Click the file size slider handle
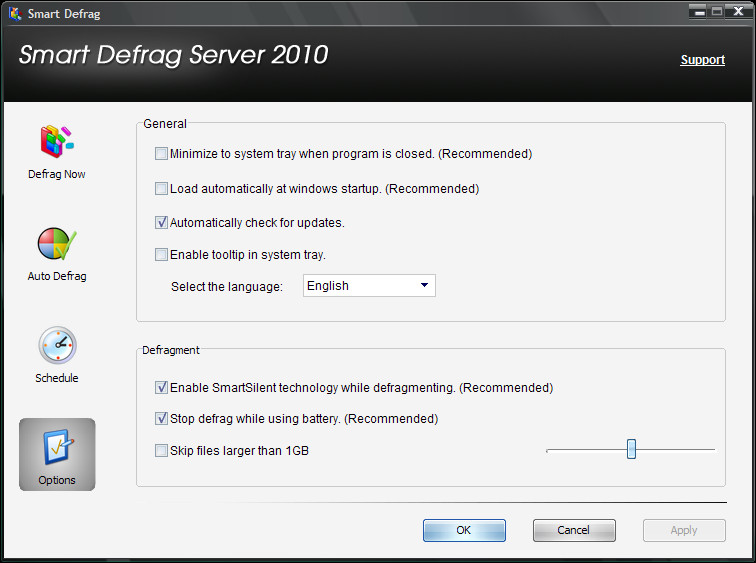The height and width of the screenshot is (563, 756). [x=631, y=449]
